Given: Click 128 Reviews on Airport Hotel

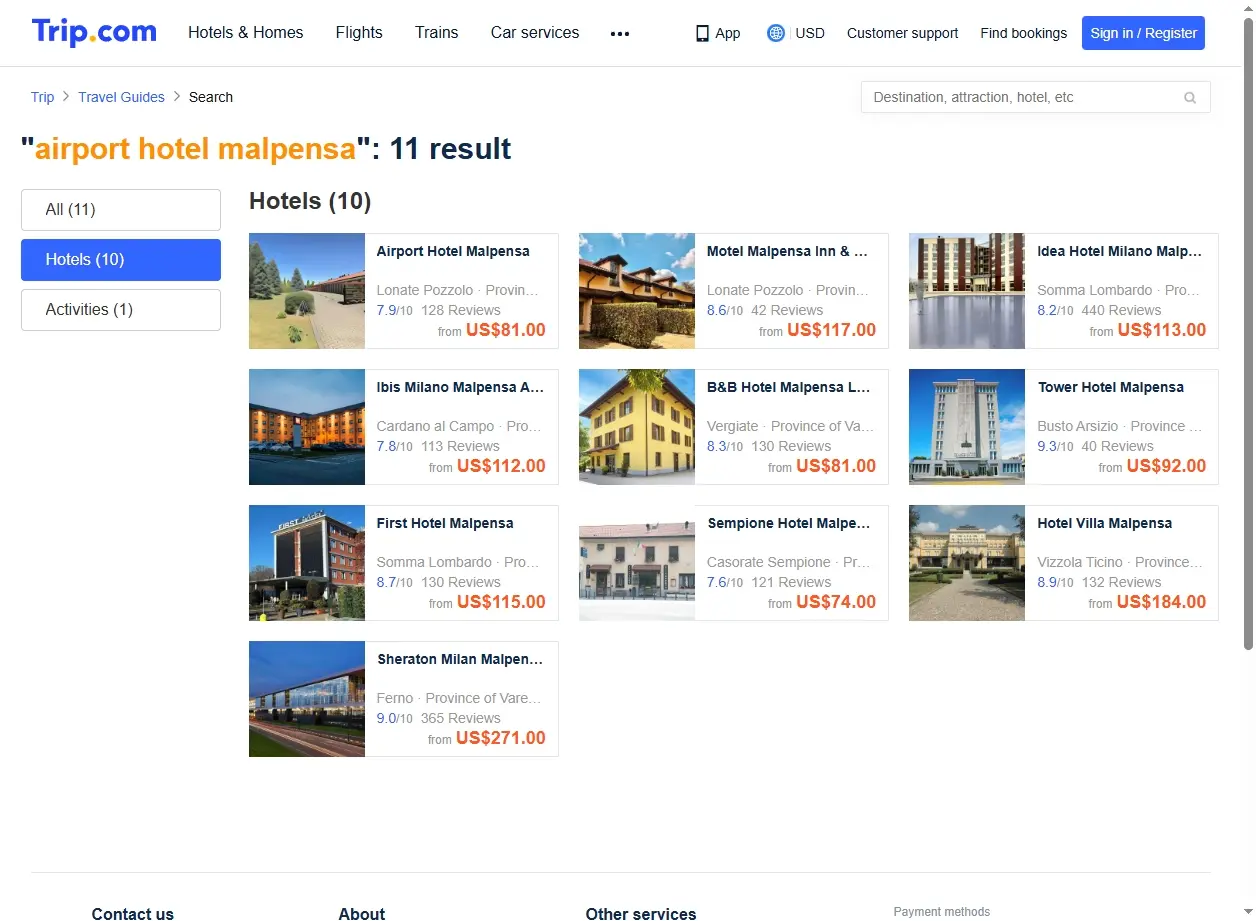Looking at the screenshot, I should (461, 310).
